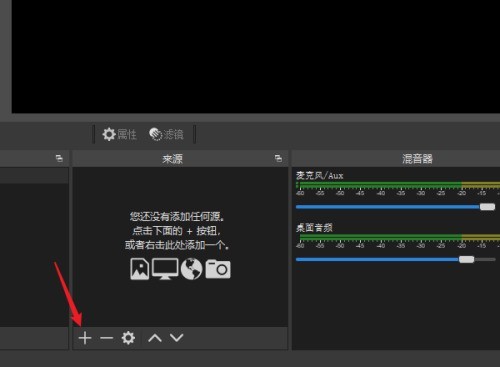Open source properties gear in Sources toolbar
Image resolution: width=500 pixels, height=367 pixels.
(128, 338)
